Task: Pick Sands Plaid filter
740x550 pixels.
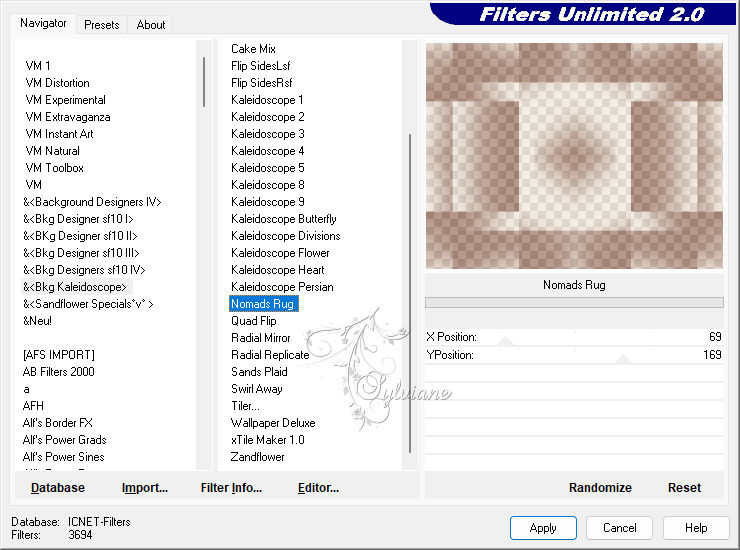Action: pyautogui.click(x=259, y=372)
